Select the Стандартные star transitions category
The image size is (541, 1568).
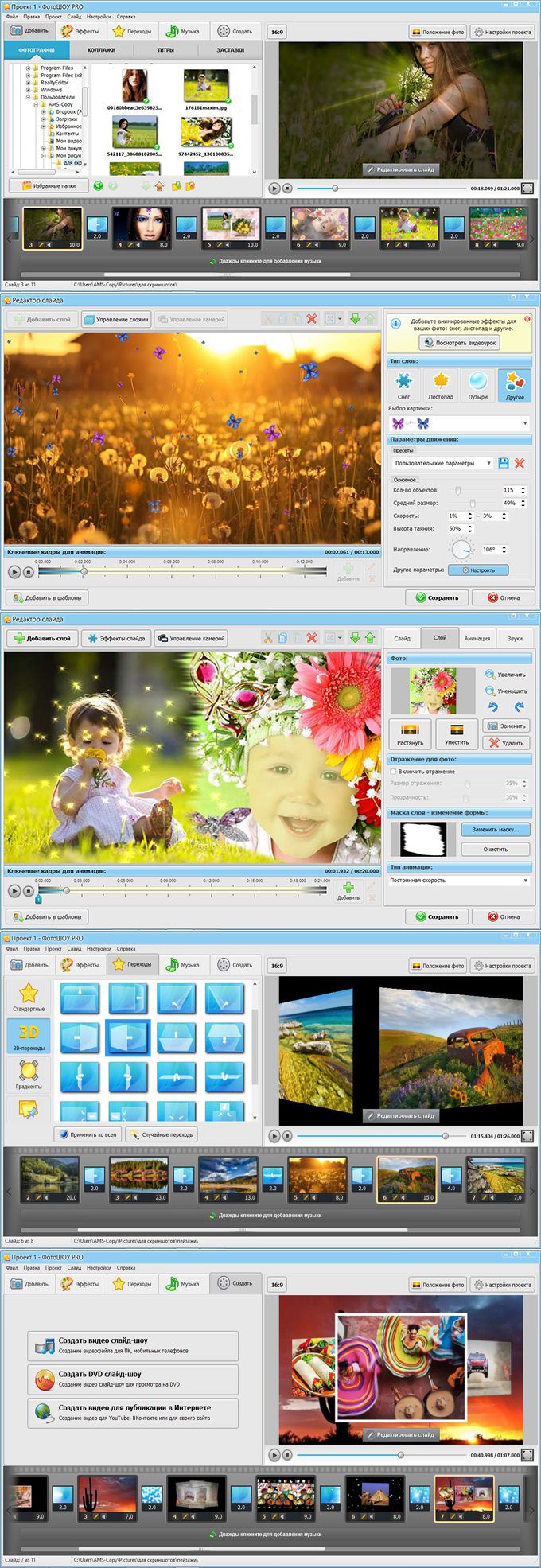point(29,997)
